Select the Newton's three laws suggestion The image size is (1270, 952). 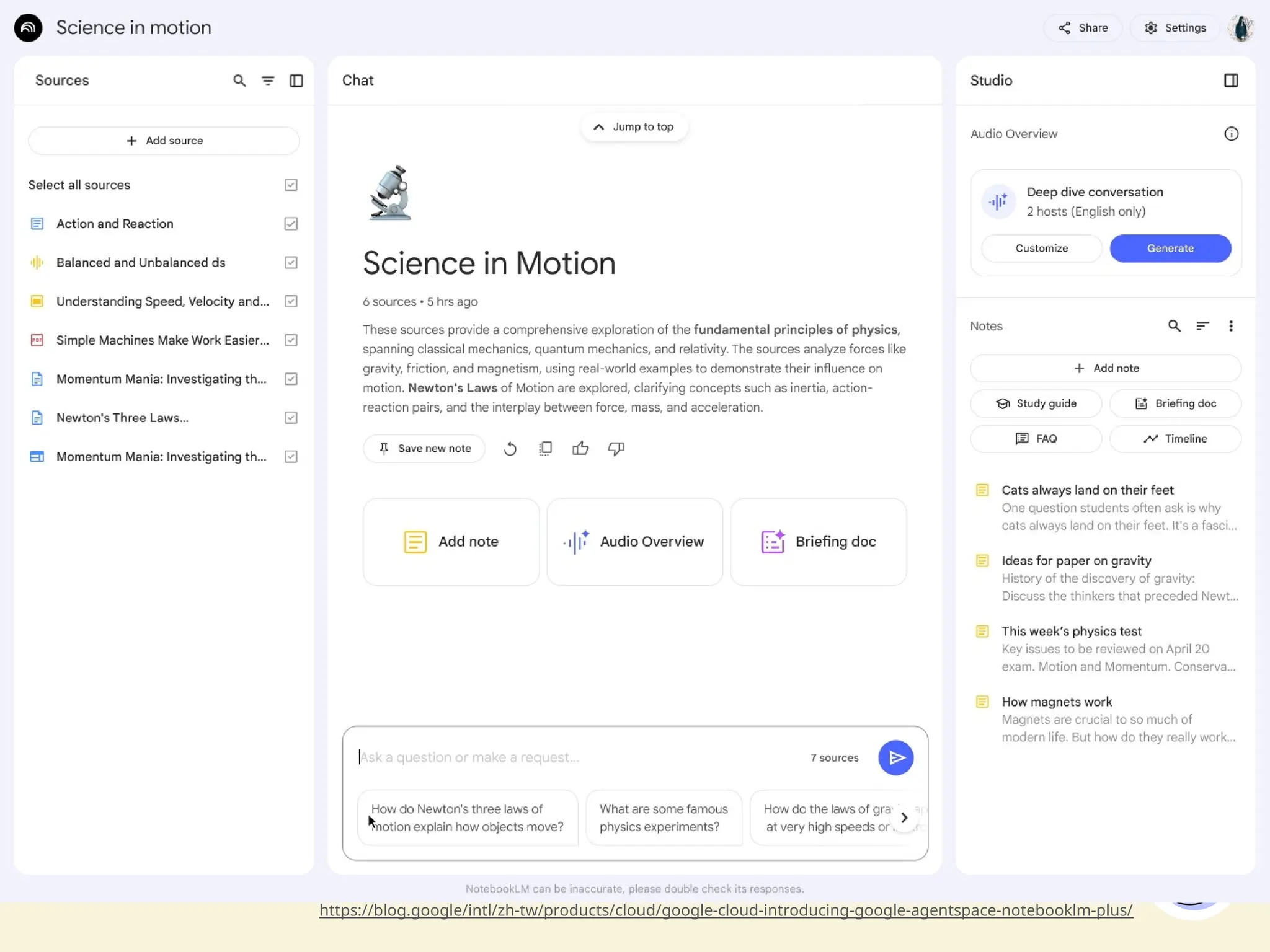pyautogui.click(x=468, y=818)
